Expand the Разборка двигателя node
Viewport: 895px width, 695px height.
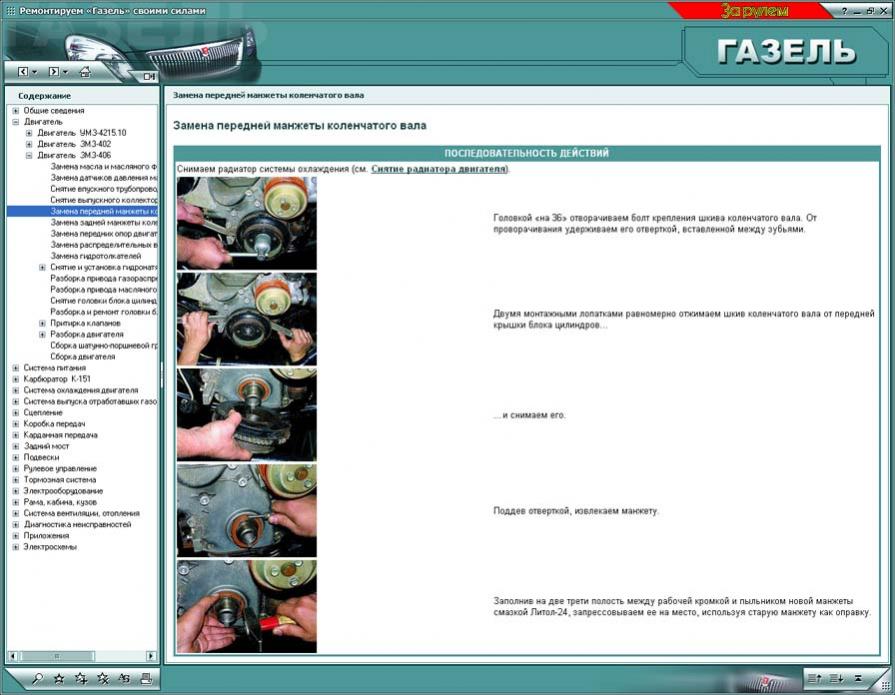tap(42, 334)
